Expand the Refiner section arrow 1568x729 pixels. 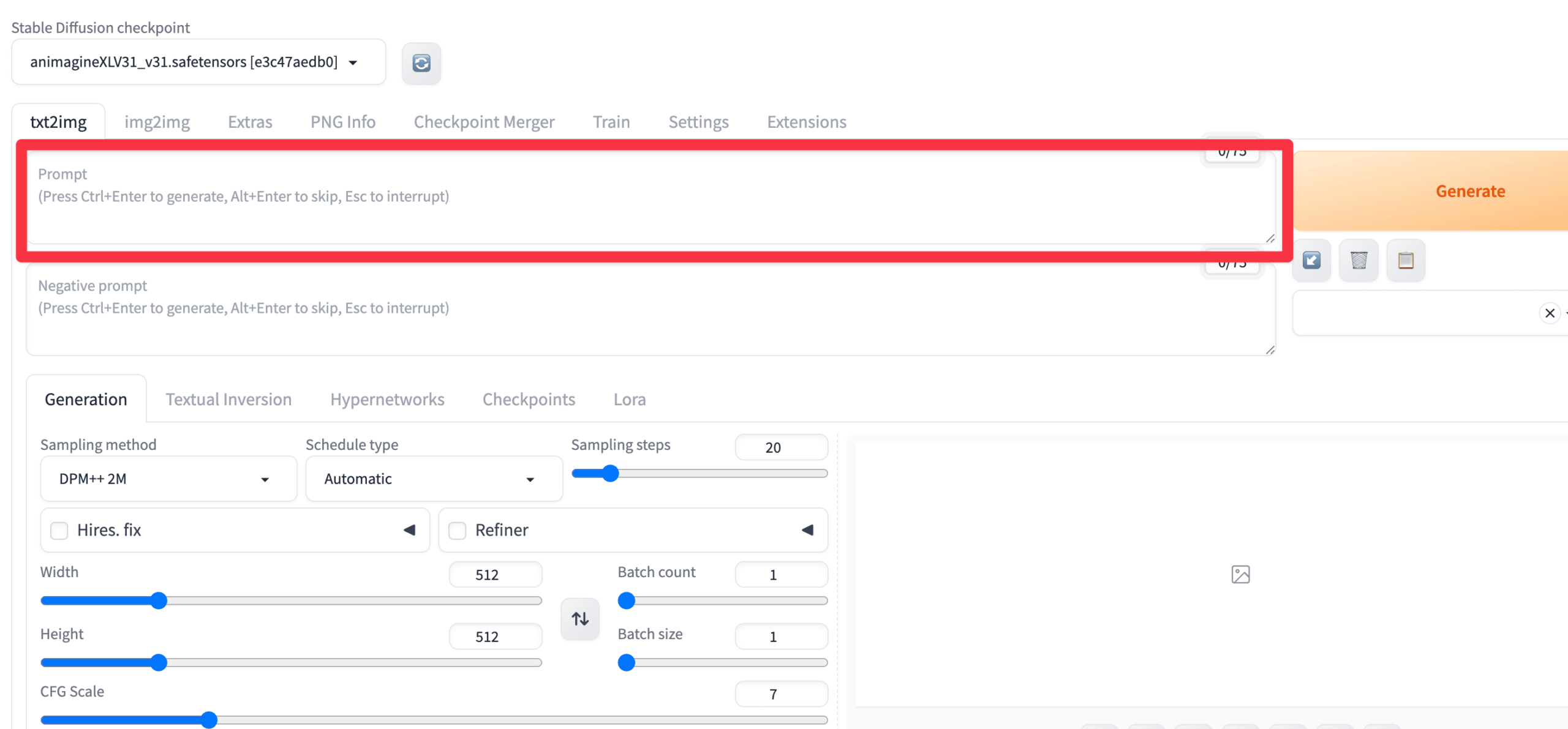(807, 530)
